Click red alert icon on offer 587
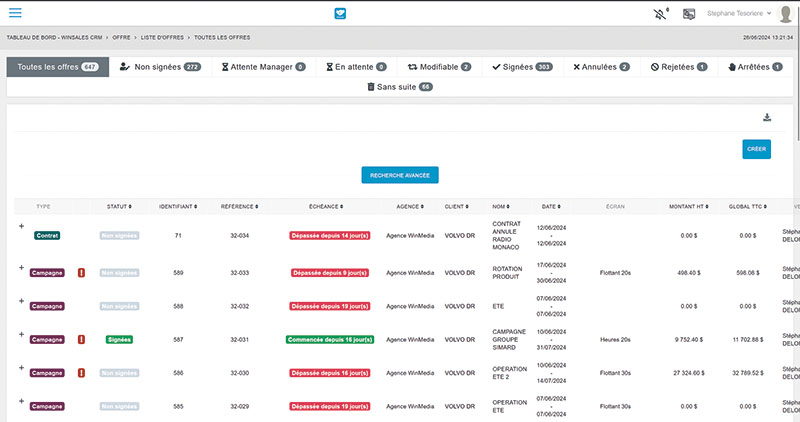The image size is (800, 422). (x=81, y=340)
